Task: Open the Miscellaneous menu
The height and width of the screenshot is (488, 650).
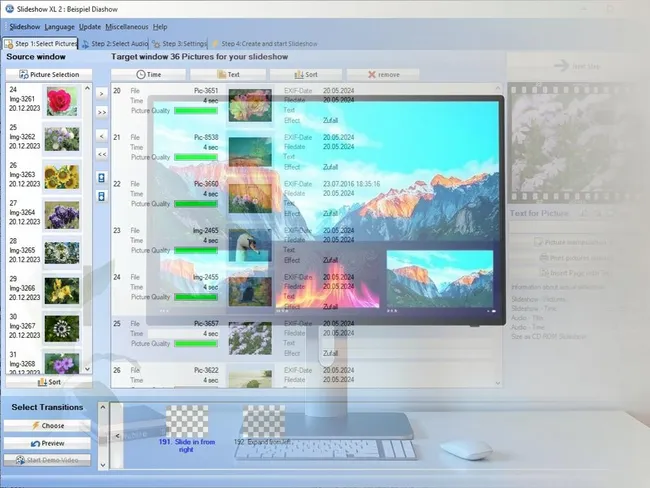Action: click(x=126, y=27)
